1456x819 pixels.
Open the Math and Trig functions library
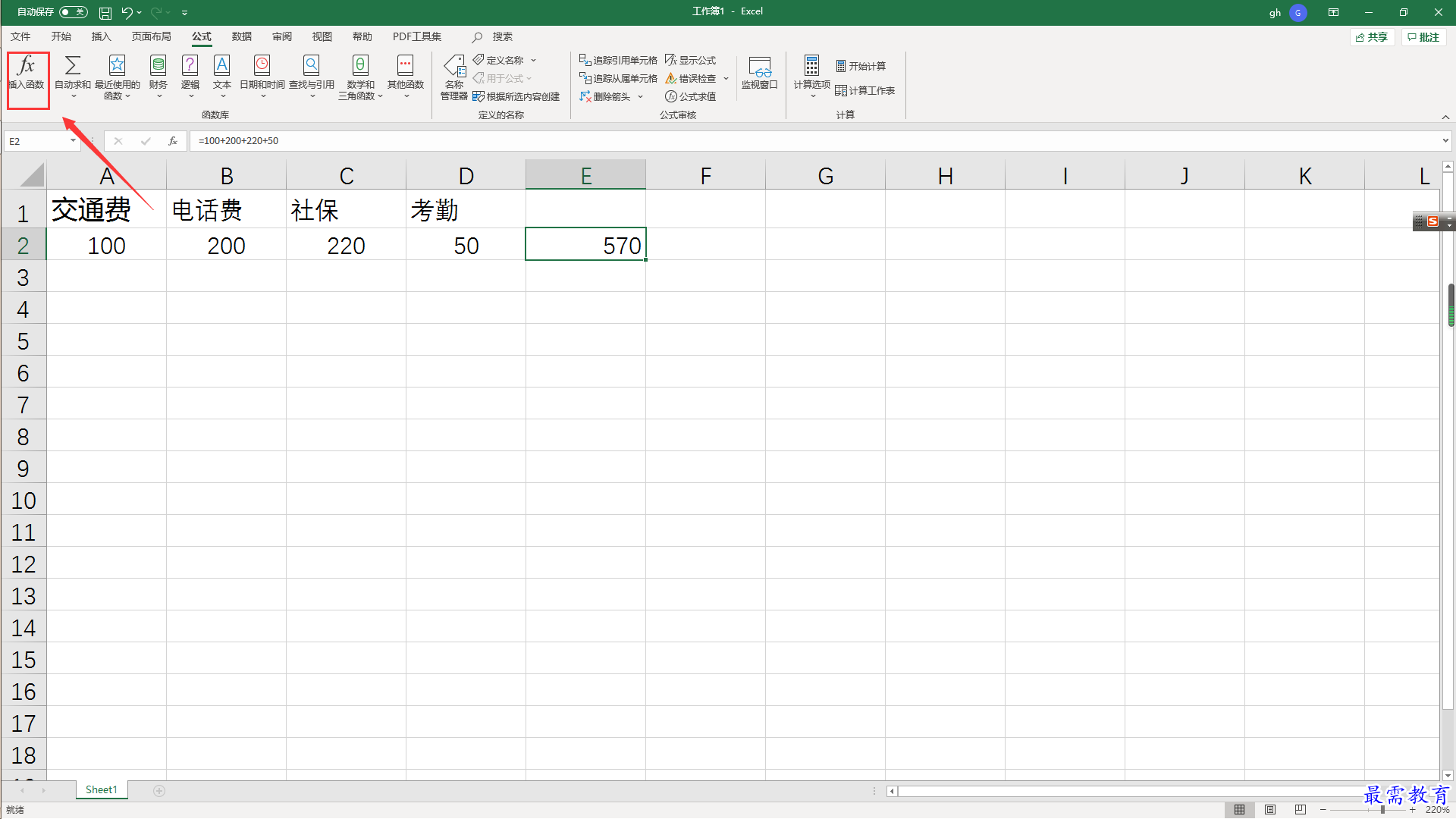coord(361,76)
